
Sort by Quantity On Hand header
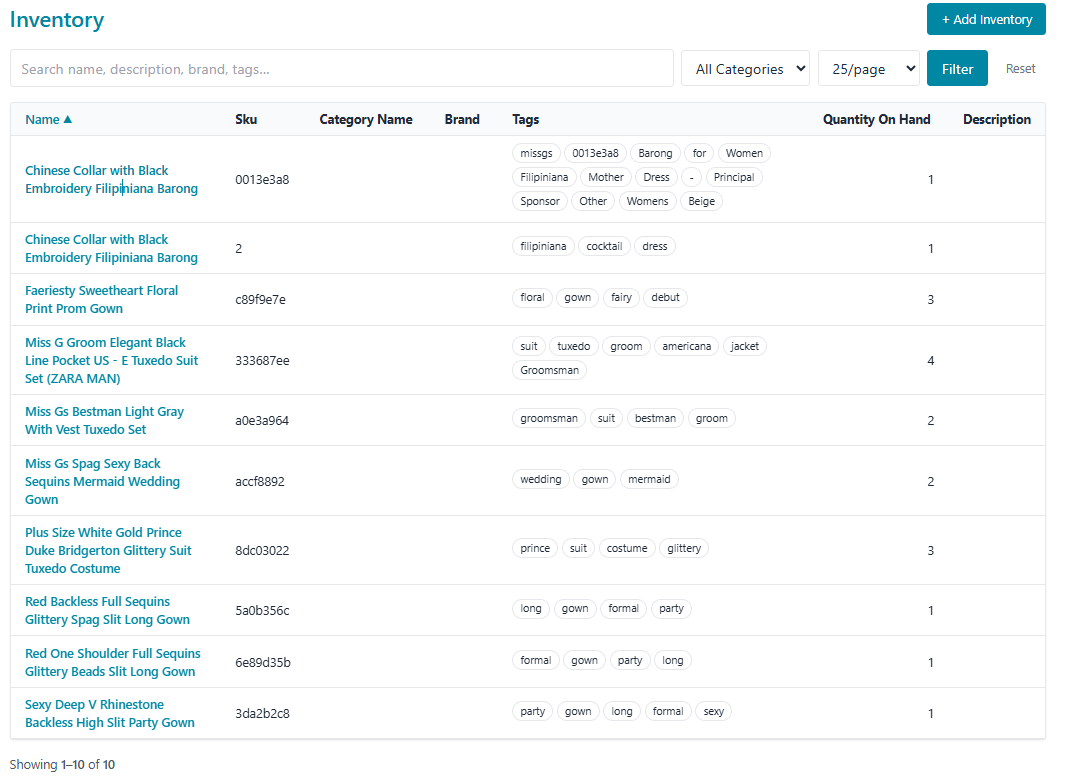(x=876, y=119)
